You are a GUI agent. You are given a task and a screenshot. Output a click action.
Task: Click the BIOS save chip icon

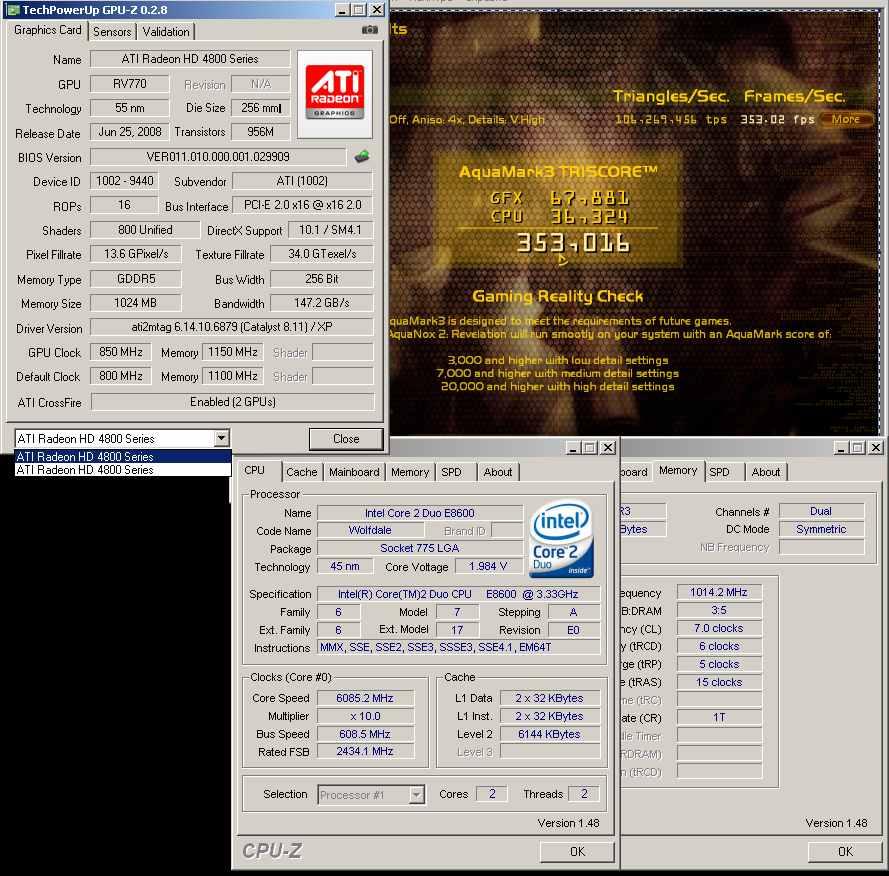click(362, 157)
